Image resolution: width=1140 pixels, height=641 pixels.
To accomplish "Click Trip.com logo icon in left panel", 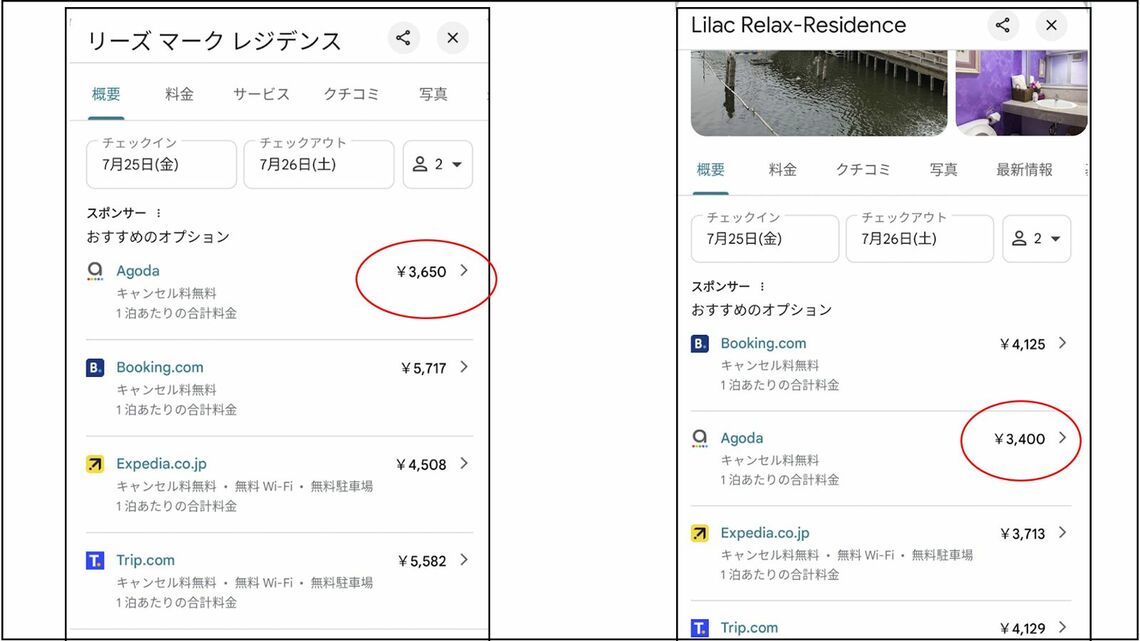I will pos(95,560).
